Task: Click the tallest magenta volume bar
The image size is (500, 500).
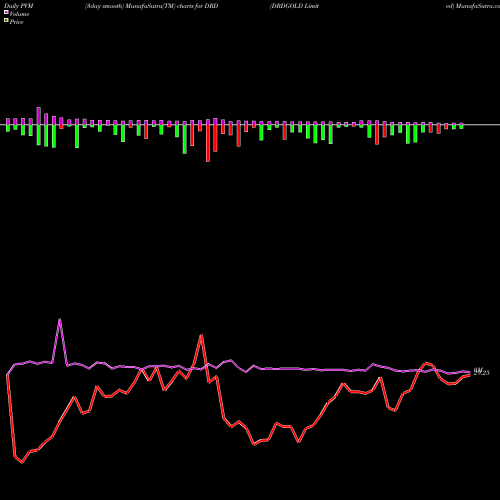Action: coord(39,116)
